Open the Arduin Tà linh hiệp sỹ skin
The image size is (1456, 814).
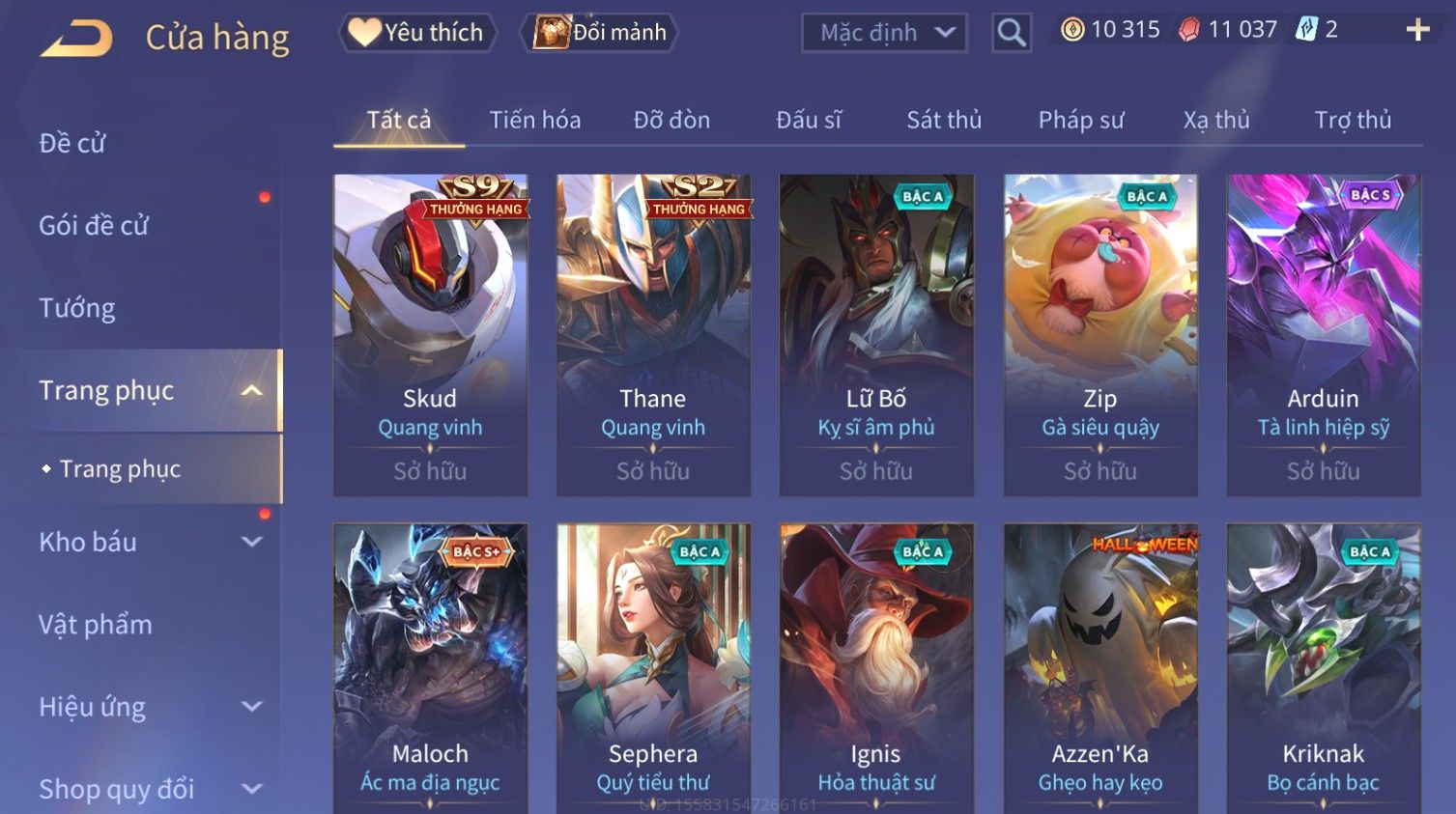pyautogui.click(x=1324, y=335)
